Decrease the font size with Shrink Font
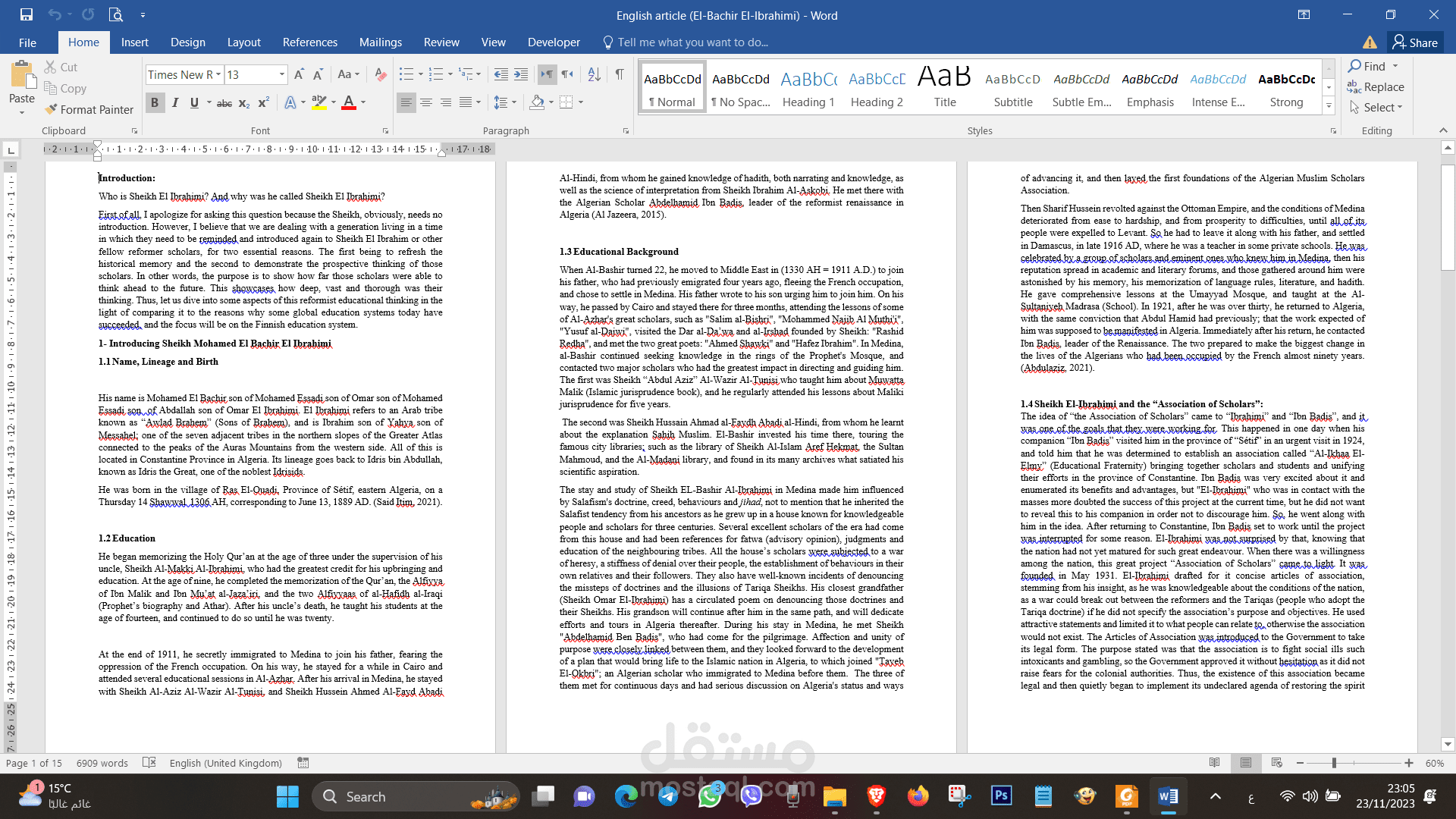Screen dimensions: 1456x819 point(318,74)
